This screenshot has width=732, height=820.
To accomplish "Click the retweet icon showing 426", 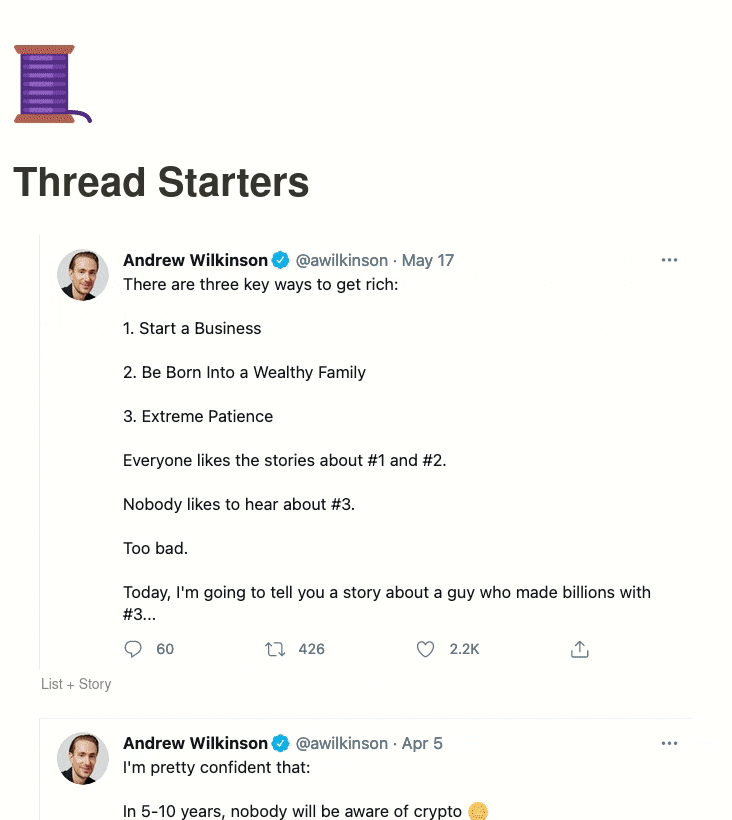I will coord(275,648).
